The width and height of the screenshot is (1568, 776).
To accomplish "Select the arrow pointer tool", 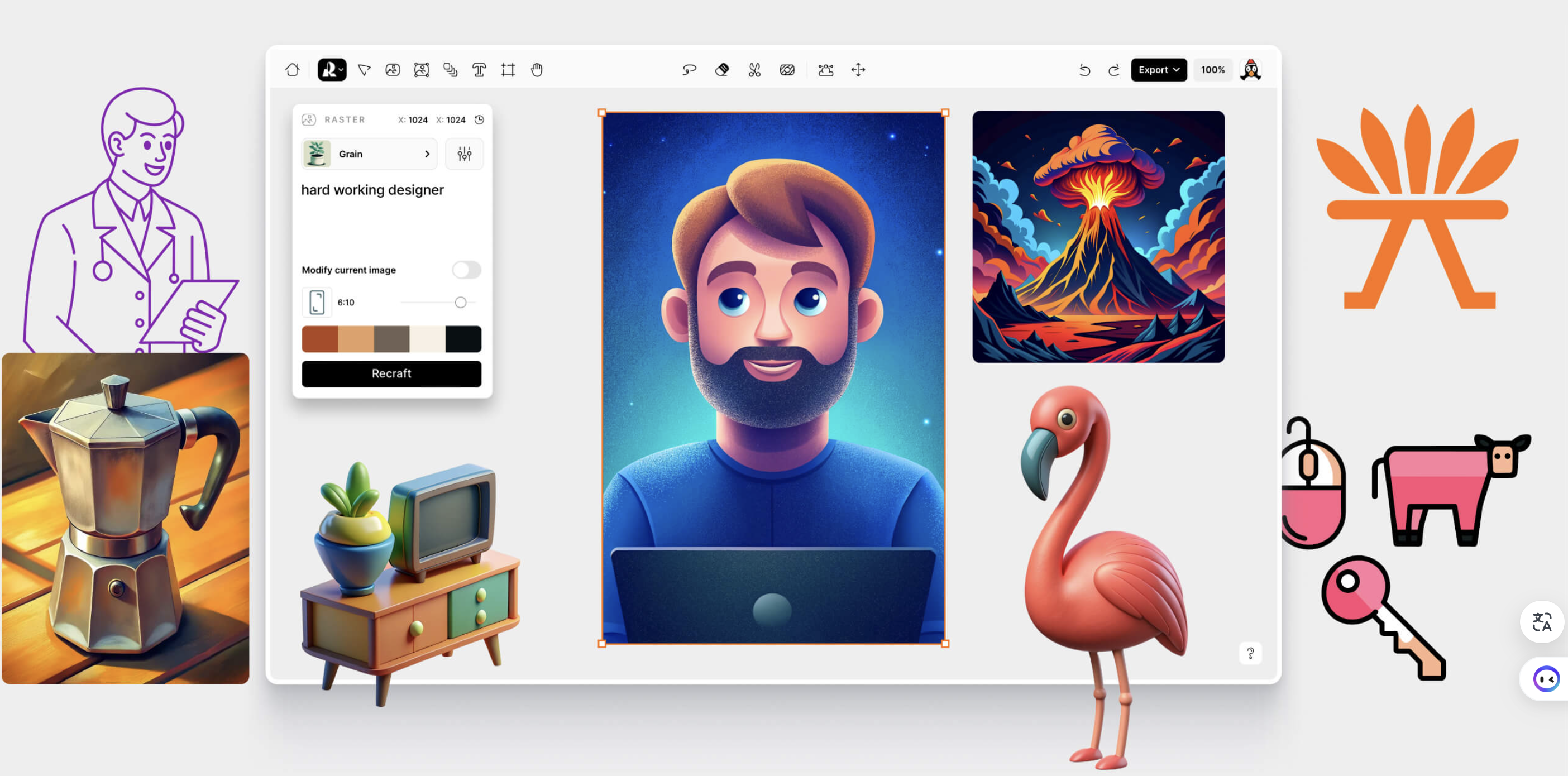I will [x=364, y=70].
